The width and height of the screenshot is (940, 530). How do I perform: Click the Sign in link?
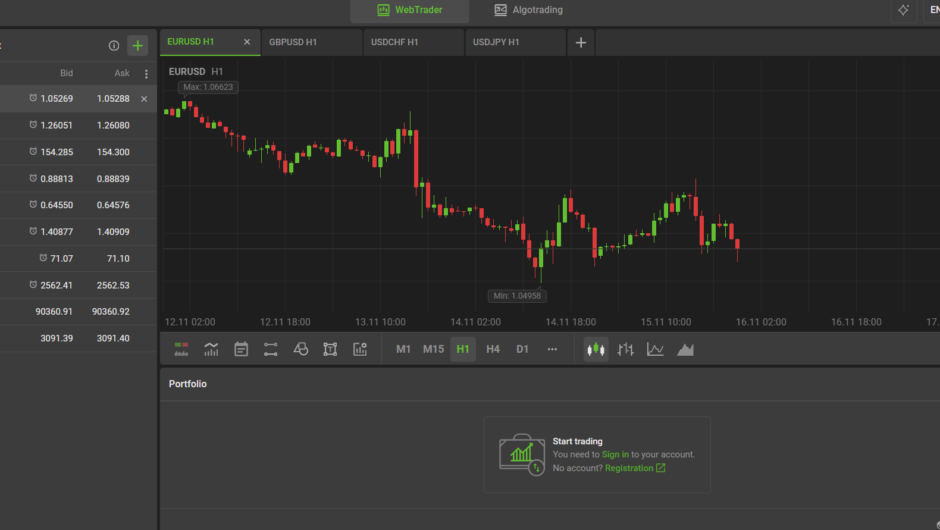pyautogui.click(x=615, y=455)
